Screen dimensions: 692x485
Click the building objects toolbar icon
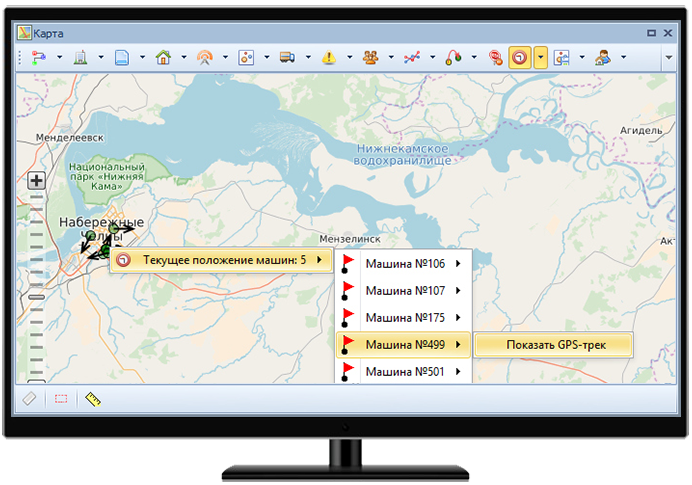pos(80,57)
